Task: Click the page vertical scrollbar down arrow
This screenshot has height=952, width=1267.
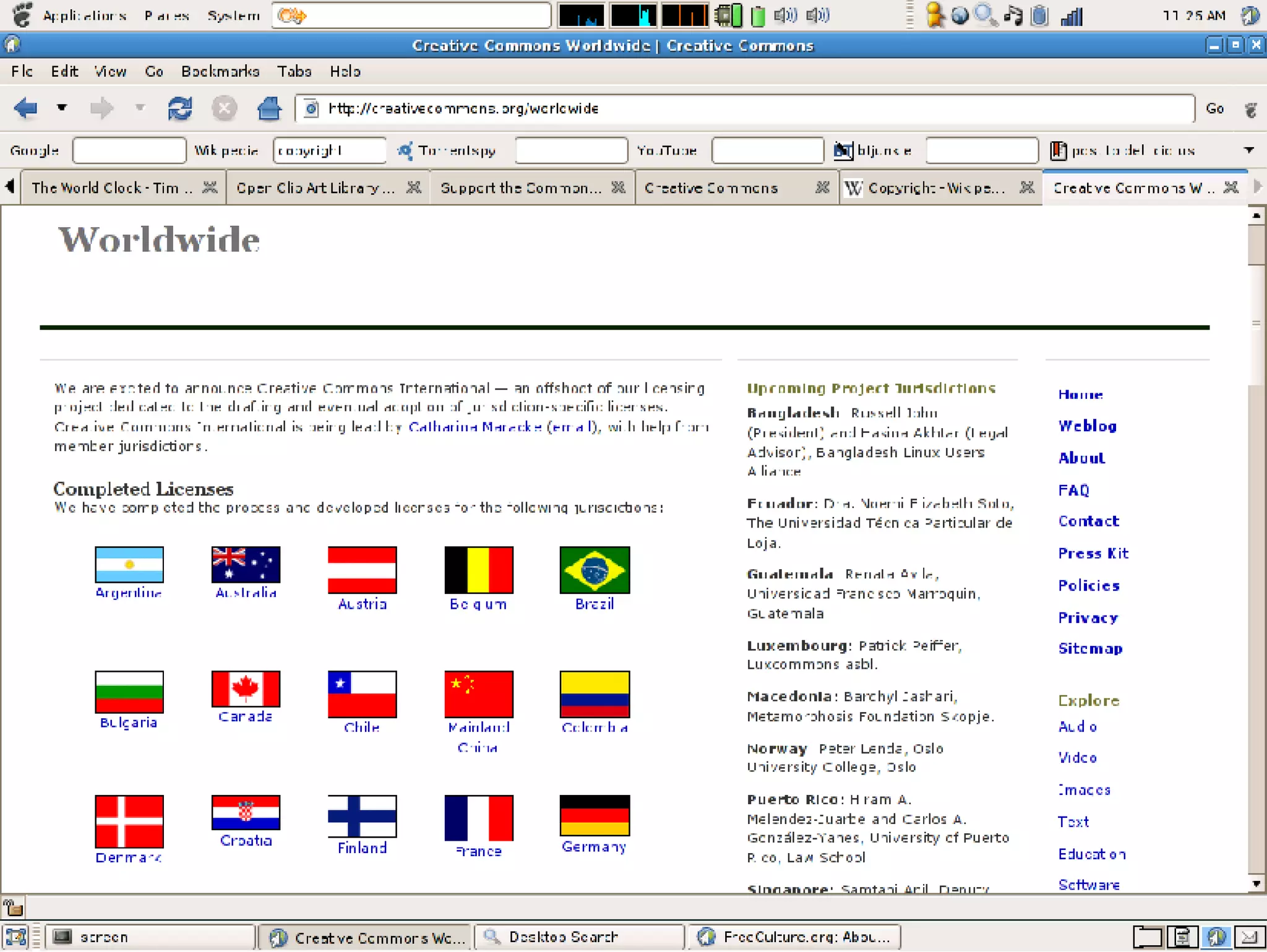Action: click(x=1256, y=884)
